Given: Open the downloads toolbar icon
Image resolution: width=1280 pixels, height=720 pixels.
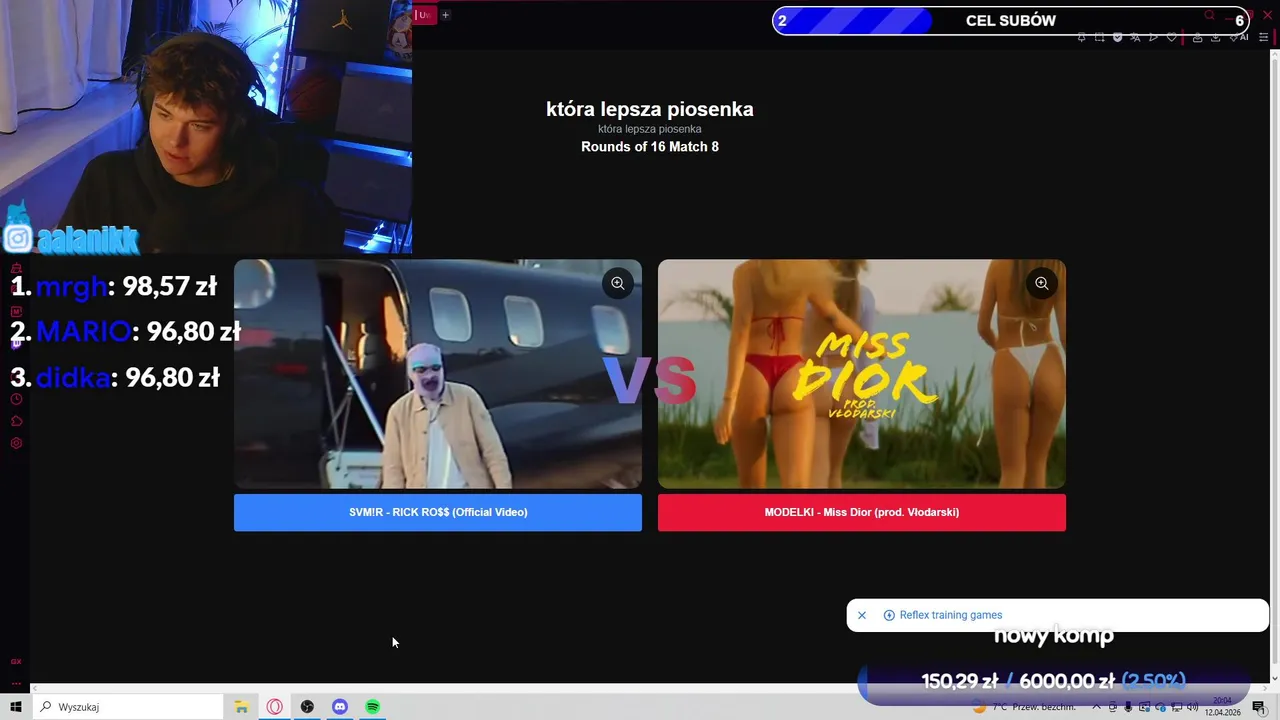Looking at the screenshot, I should [1215, 37].
